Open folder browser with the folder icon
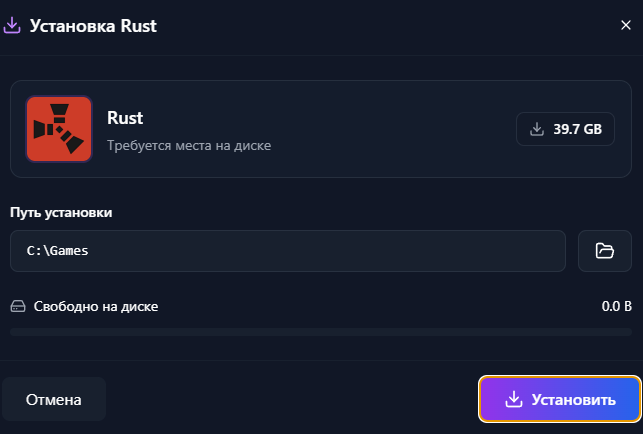Image resolution: width=643 pixels, height=434 pixels. click(x=604, y=251)
